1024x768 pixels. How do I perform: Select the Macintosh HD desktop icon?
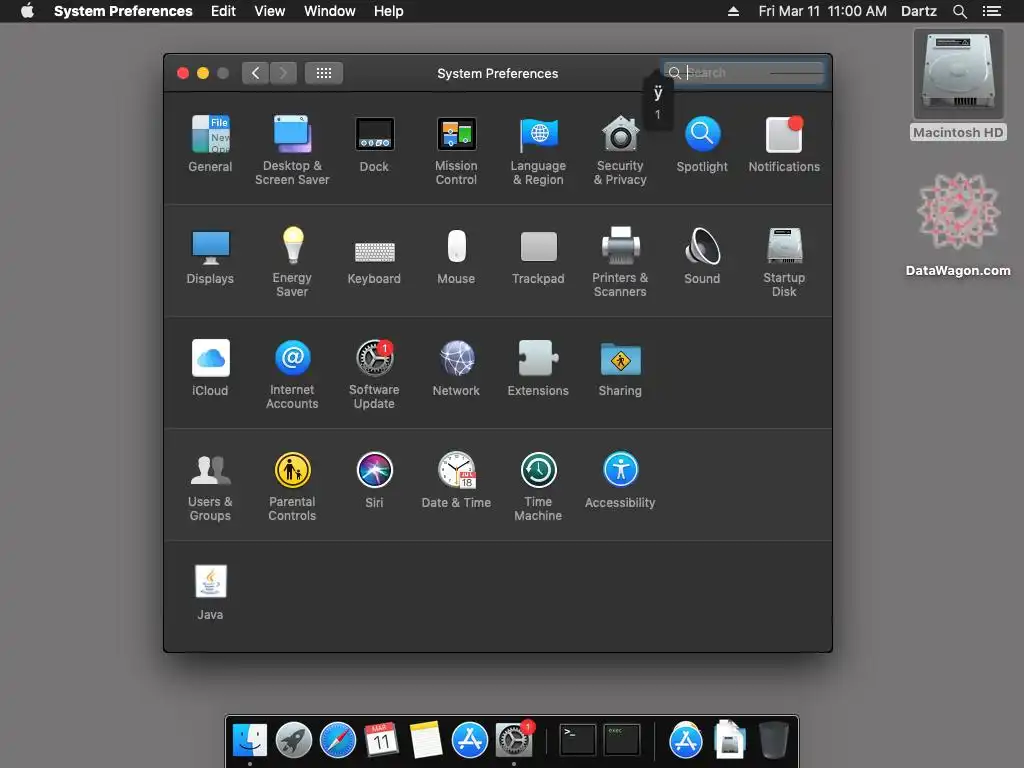point(958,85)
